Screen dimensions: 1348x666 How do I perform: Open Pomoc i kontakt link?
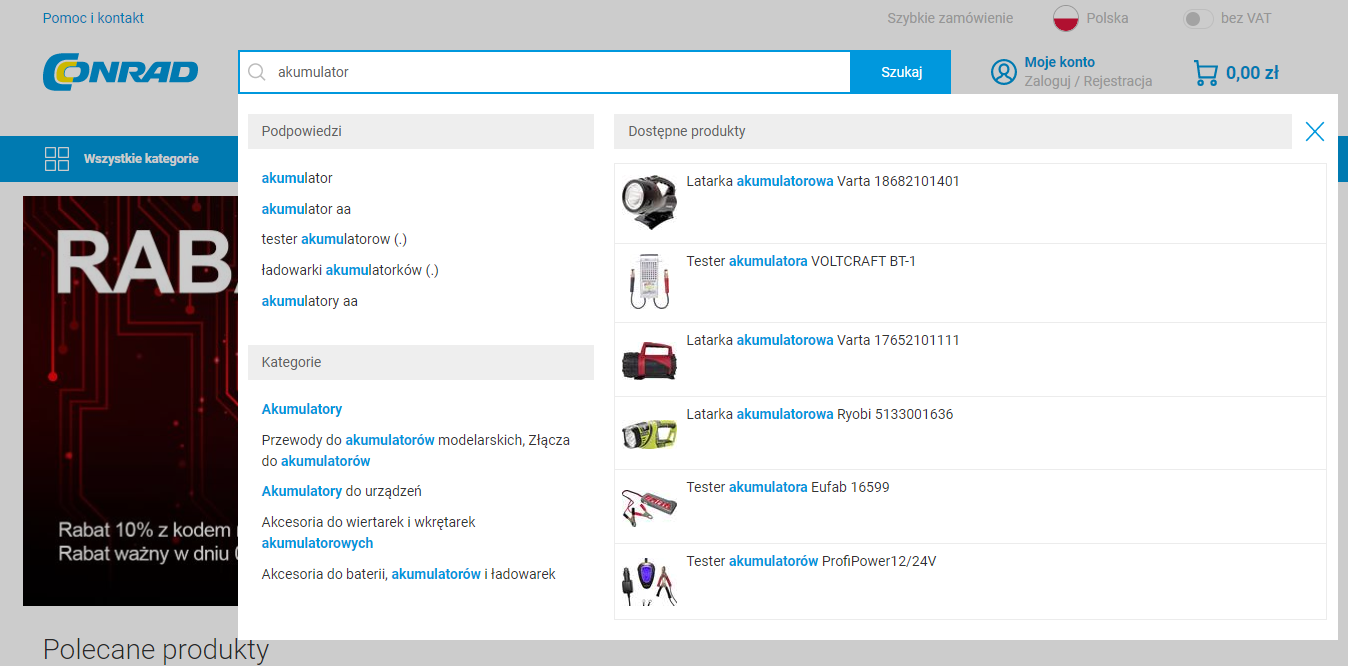coord(93,18)
